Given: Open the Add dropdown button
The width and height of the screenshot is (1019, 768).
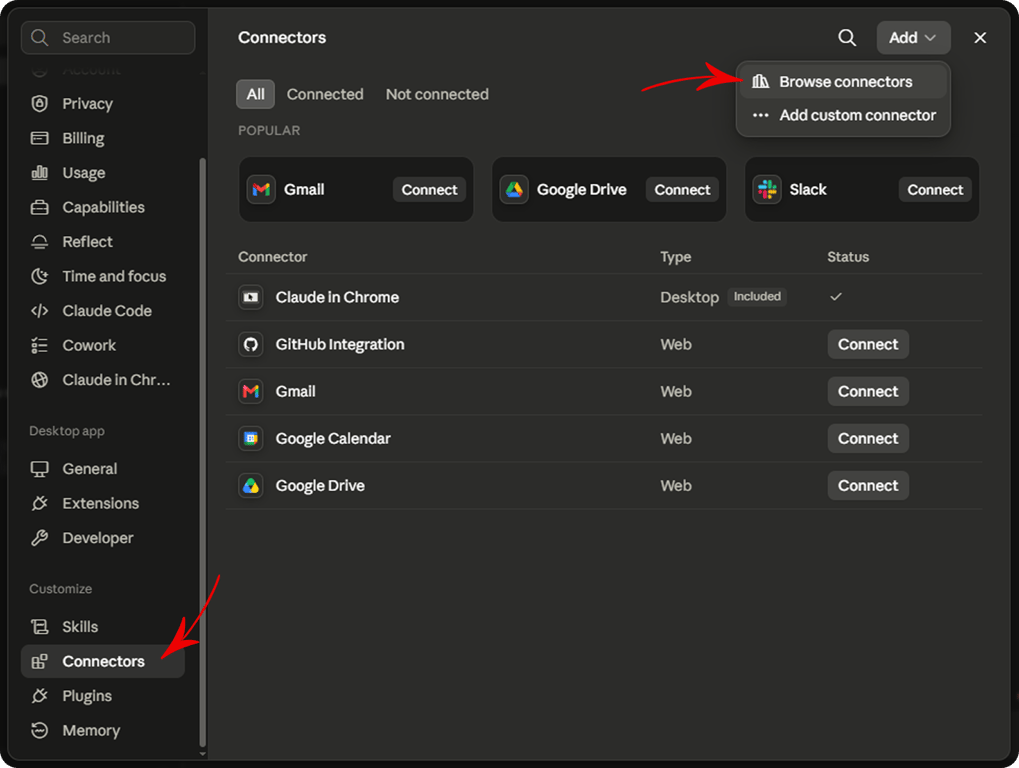Looking at the screenshot, I should pyautogui.click(x=913, y=38).
